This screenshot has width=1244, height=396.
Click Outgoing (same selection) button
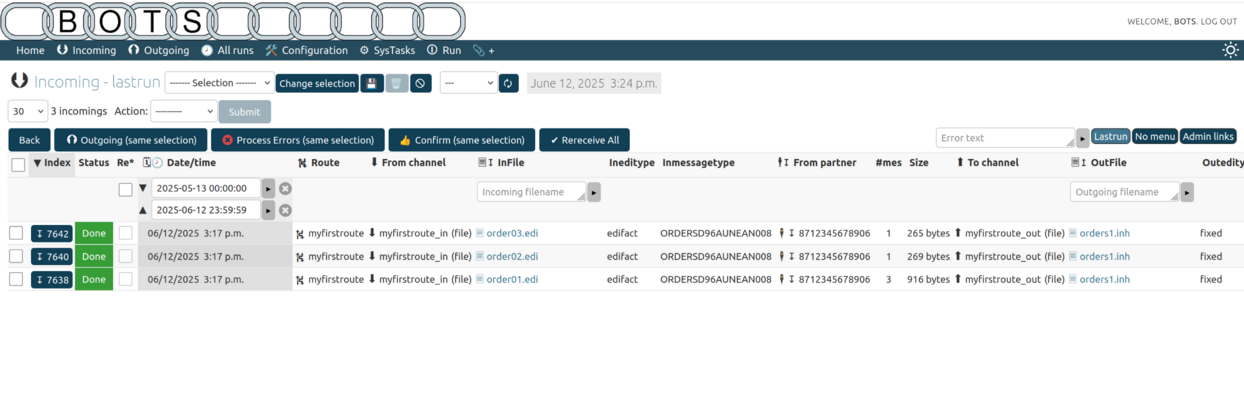[131, 140]
